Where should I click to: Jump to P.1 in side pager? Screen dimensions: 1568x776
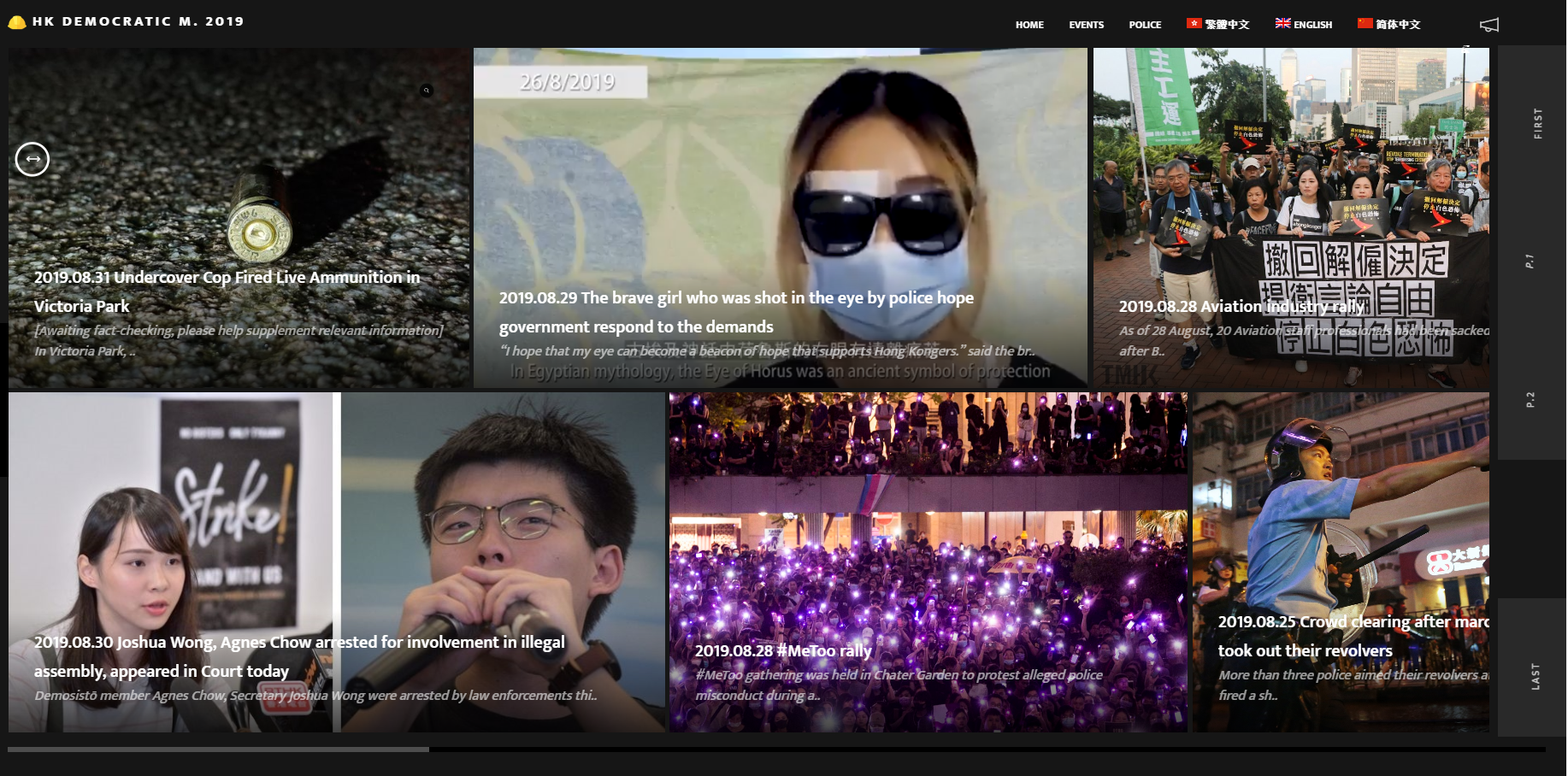1530,261
